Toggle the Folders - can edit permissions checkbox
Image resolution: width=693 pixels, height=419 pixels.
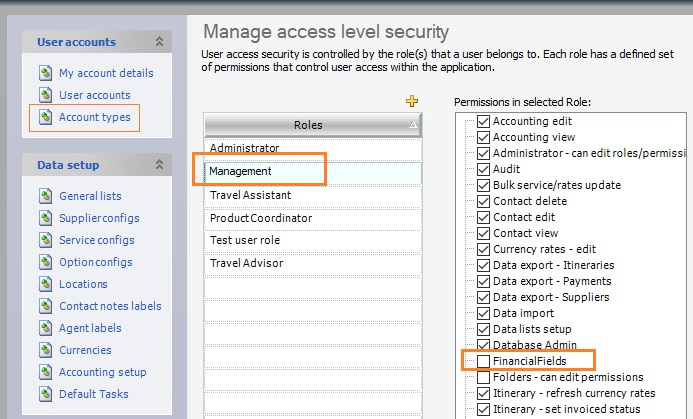coord(484,377)
